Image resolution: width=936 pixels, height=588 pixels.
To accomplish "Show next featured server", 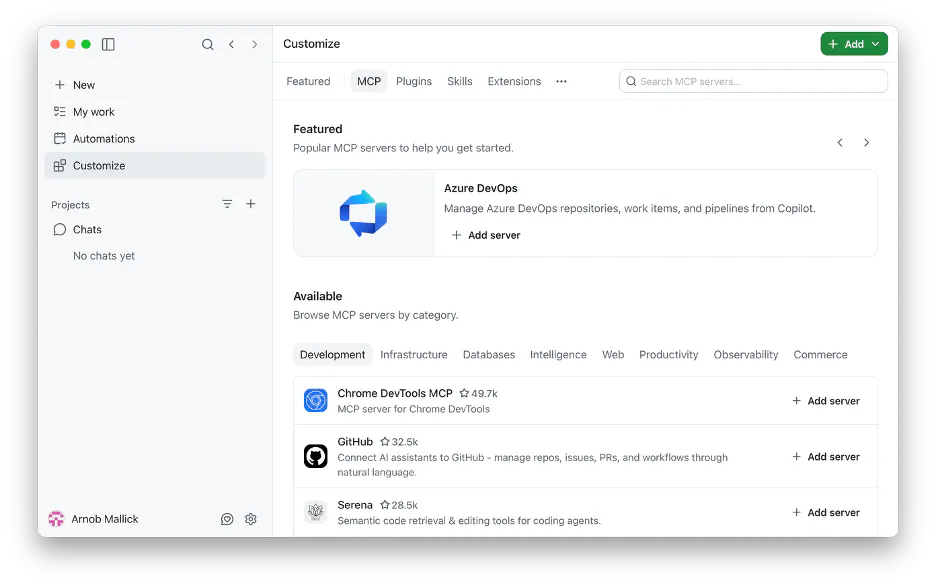I will point(866,143).
